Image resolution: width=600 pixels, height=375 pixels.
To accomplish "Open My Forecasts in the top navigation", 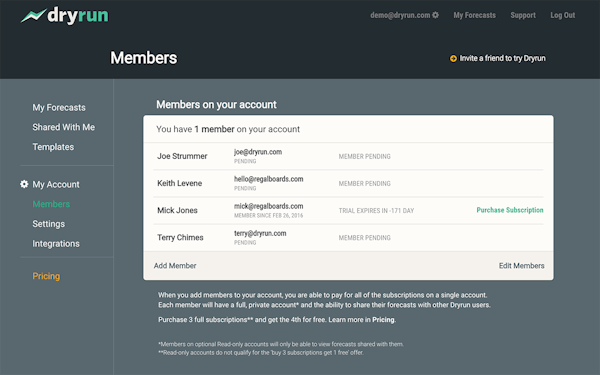I will 474,15.
